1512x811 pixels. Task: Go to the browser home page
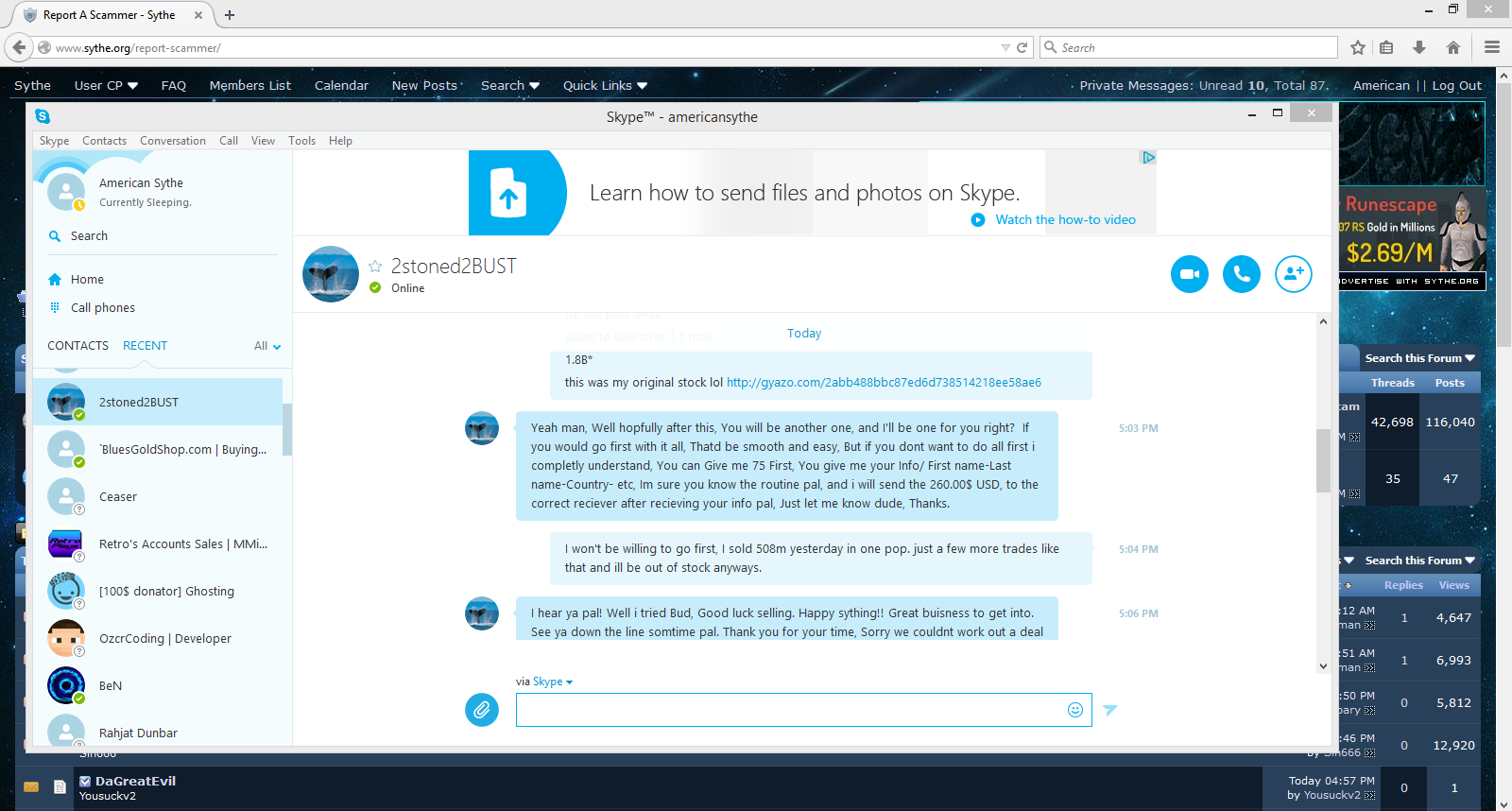(1453, 47)
